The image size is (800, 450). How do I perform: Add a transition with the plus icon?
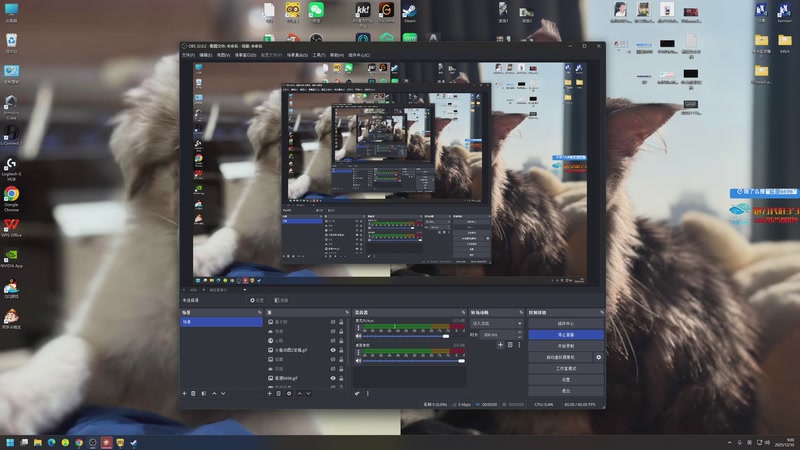click(x=500, y=345)
